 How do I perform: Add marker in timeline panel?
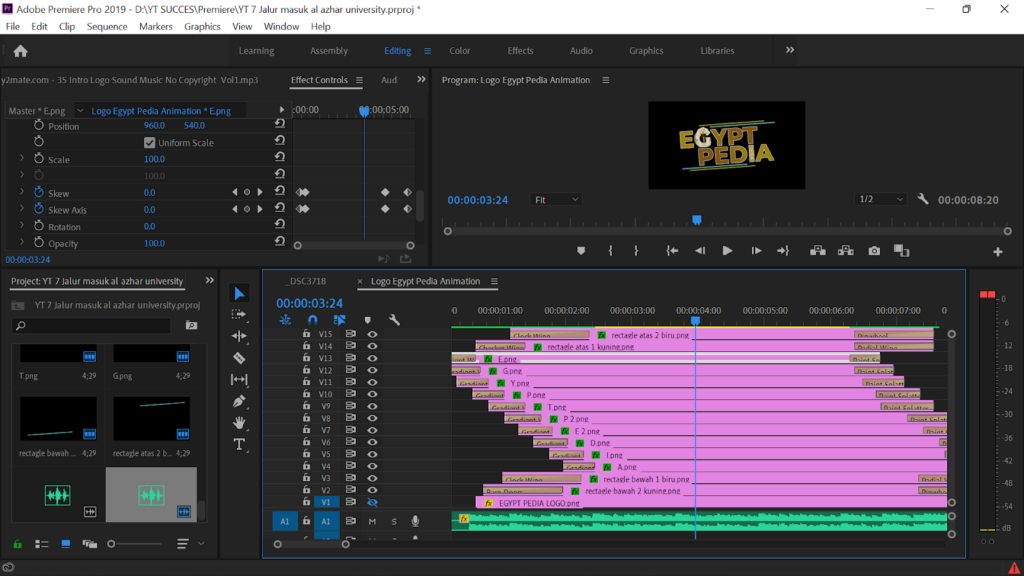[368, 320]
